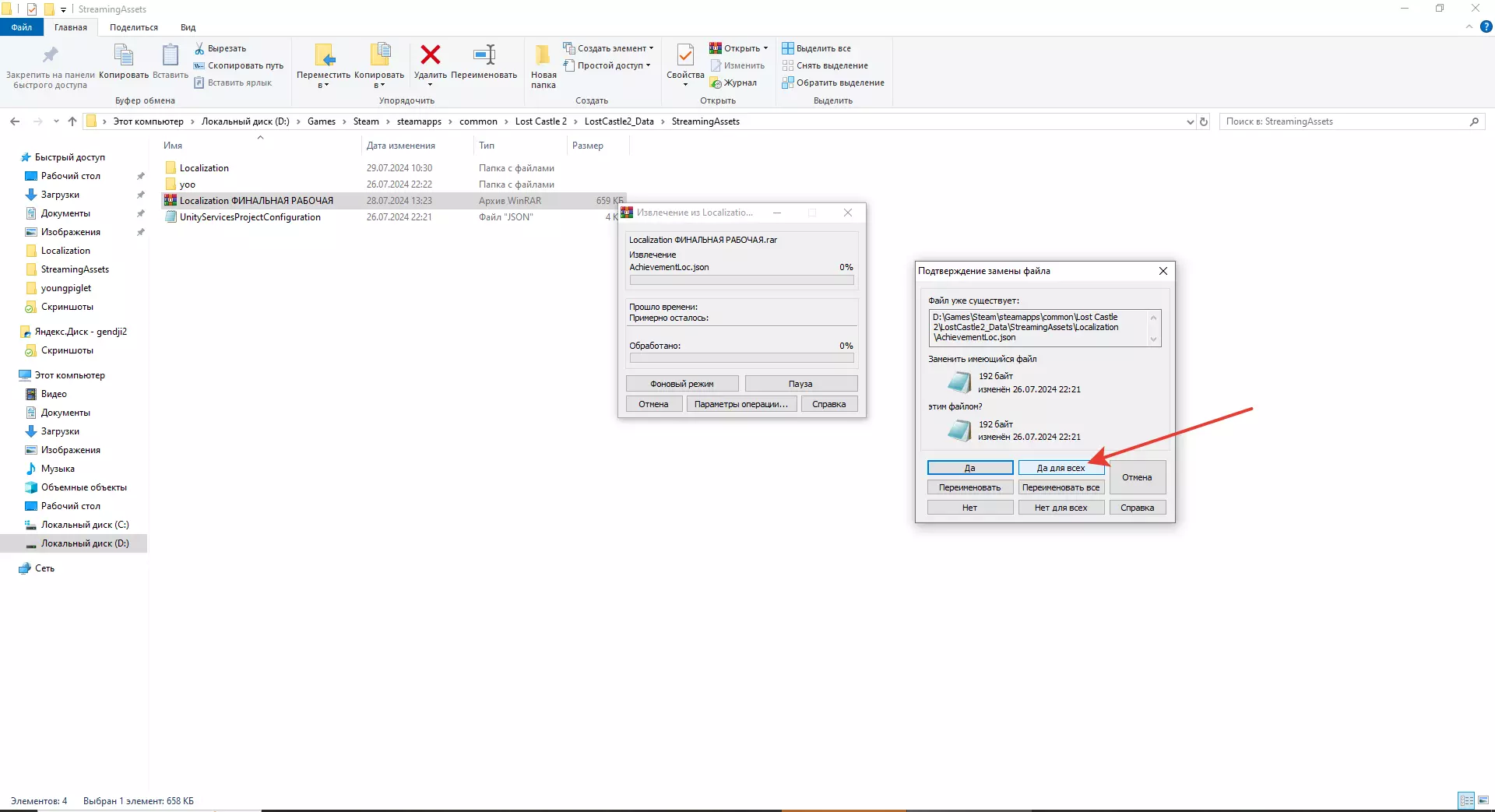1495x812 pixels.
Task: Select the UnityServicesProjectConfiguration file
Action: point(250,217)
